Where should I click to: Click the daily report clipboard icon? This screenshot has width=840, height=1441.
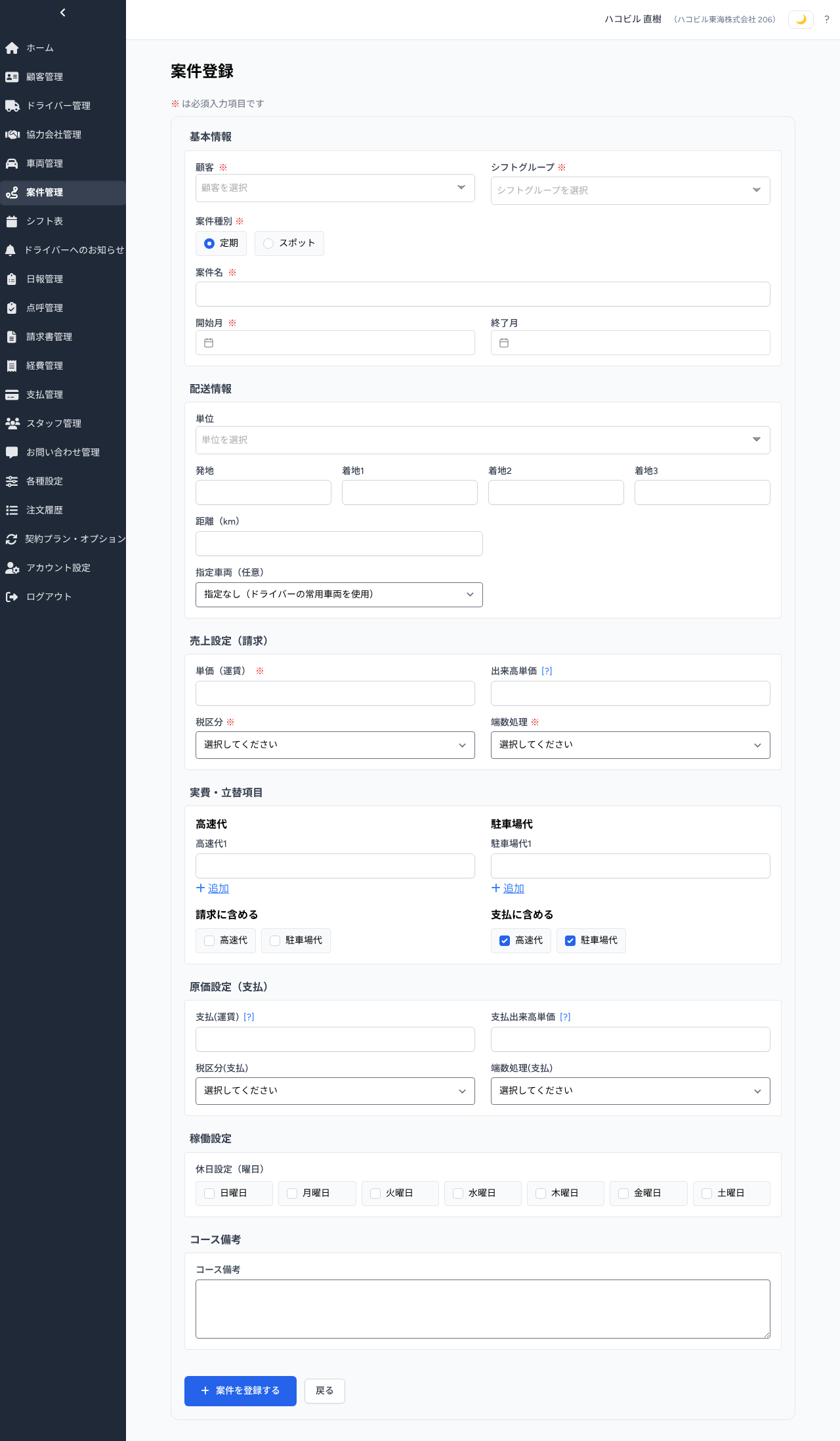[12, 279]
